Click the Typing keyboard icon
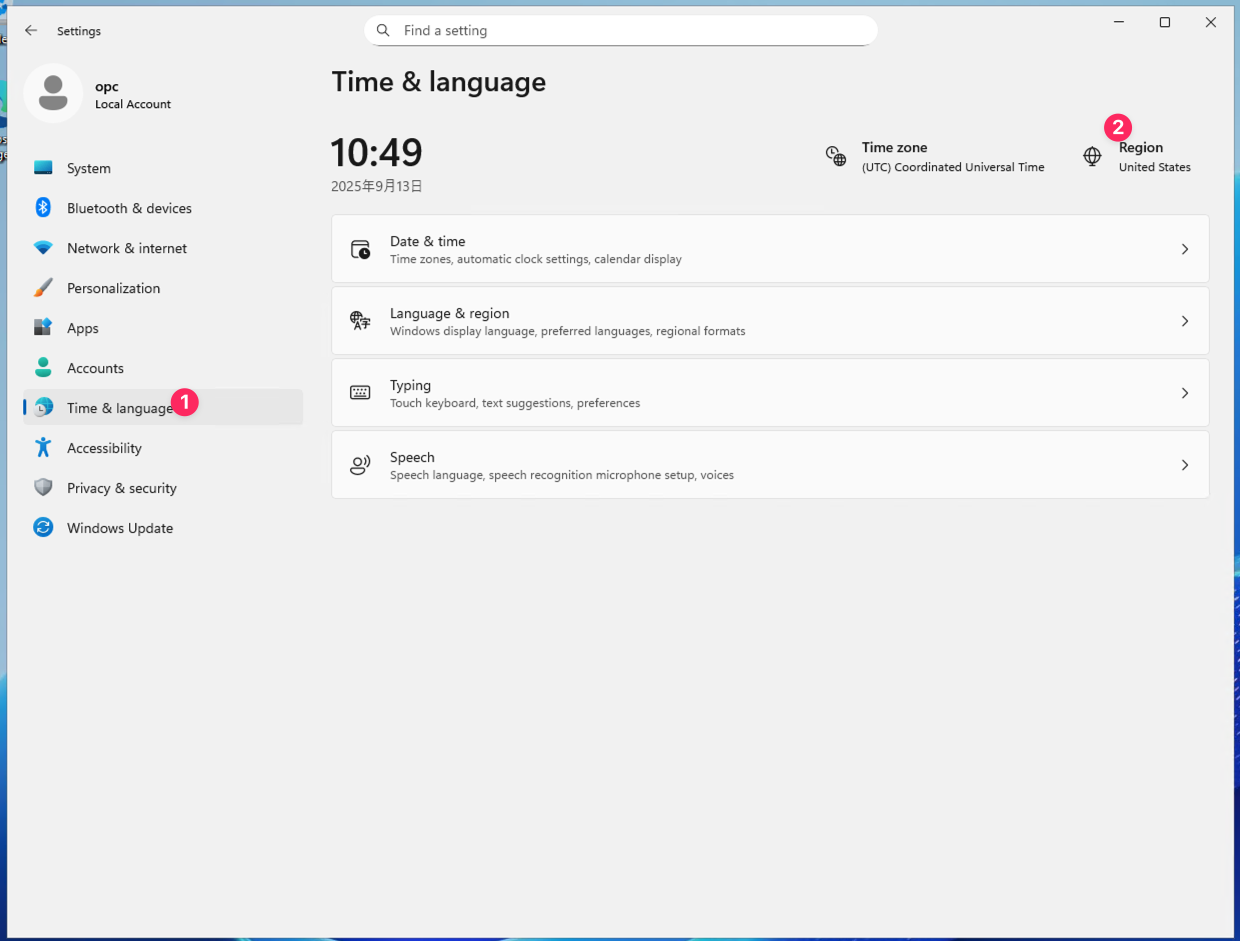 pos(360,393)
